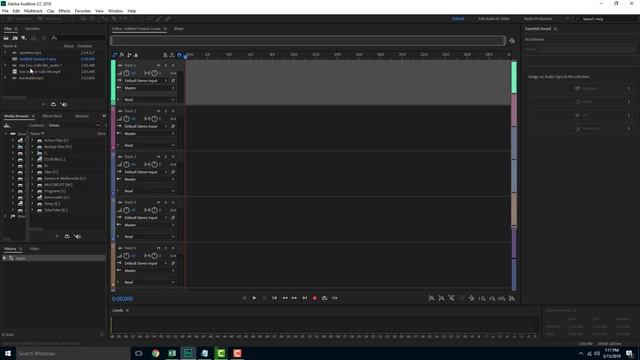This screenshot has height=360, width=640.
Task: Click the red Record button
Action: pos(315,298)
